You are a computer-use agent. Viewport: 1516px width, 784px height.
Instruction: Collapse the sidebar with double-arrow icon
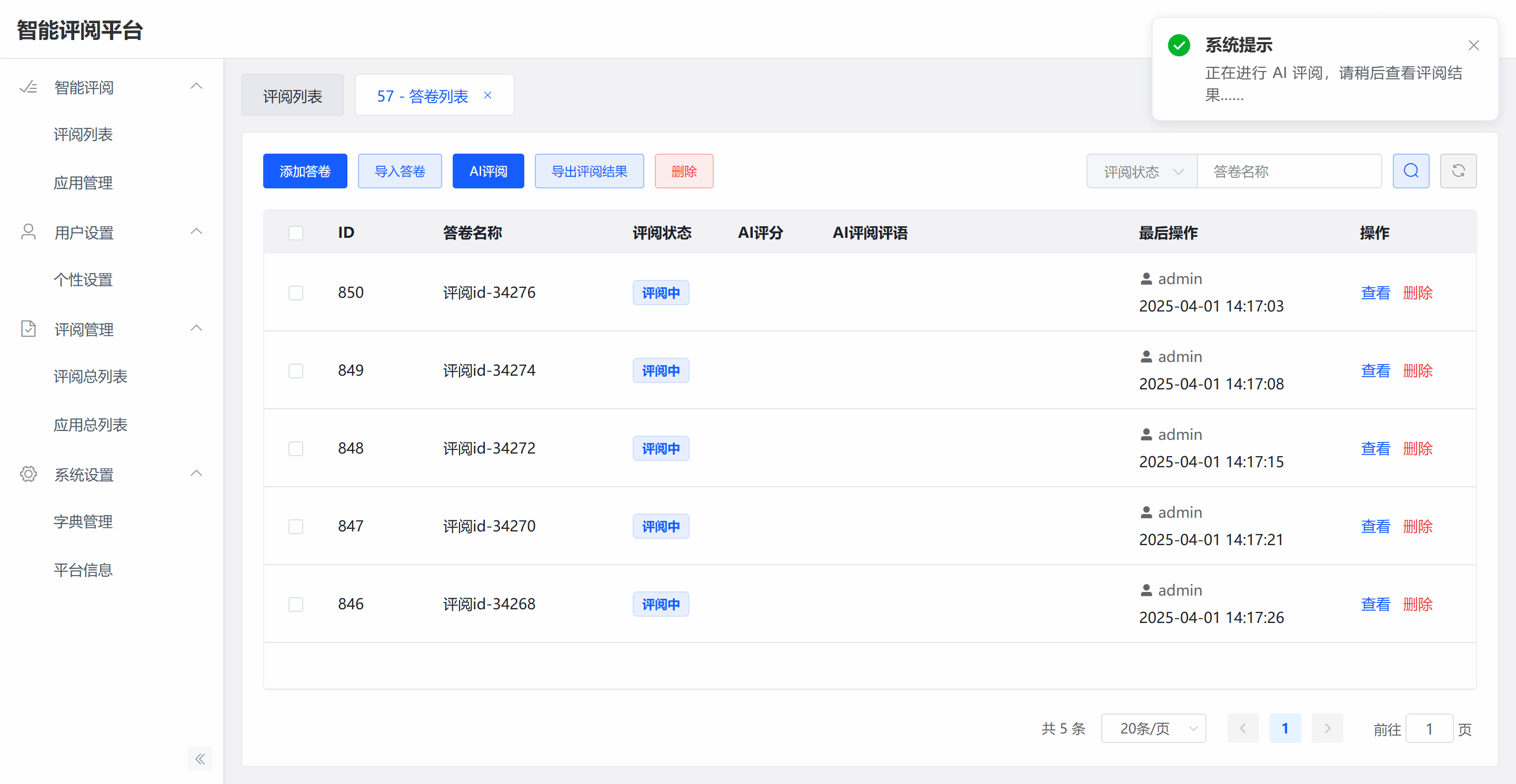(200, 759)
